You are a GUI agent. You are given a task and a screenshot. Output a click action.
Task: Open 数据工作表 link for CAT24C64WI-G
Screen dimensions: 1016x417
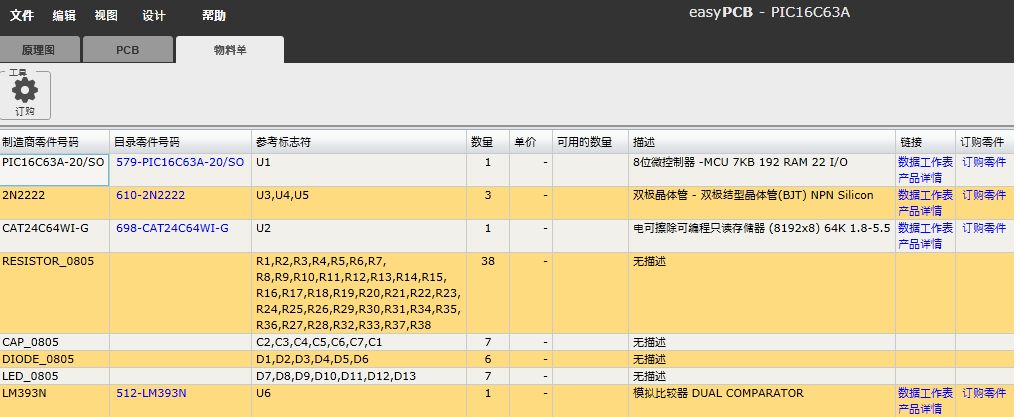pyautogui.click(x=925, y=228)
